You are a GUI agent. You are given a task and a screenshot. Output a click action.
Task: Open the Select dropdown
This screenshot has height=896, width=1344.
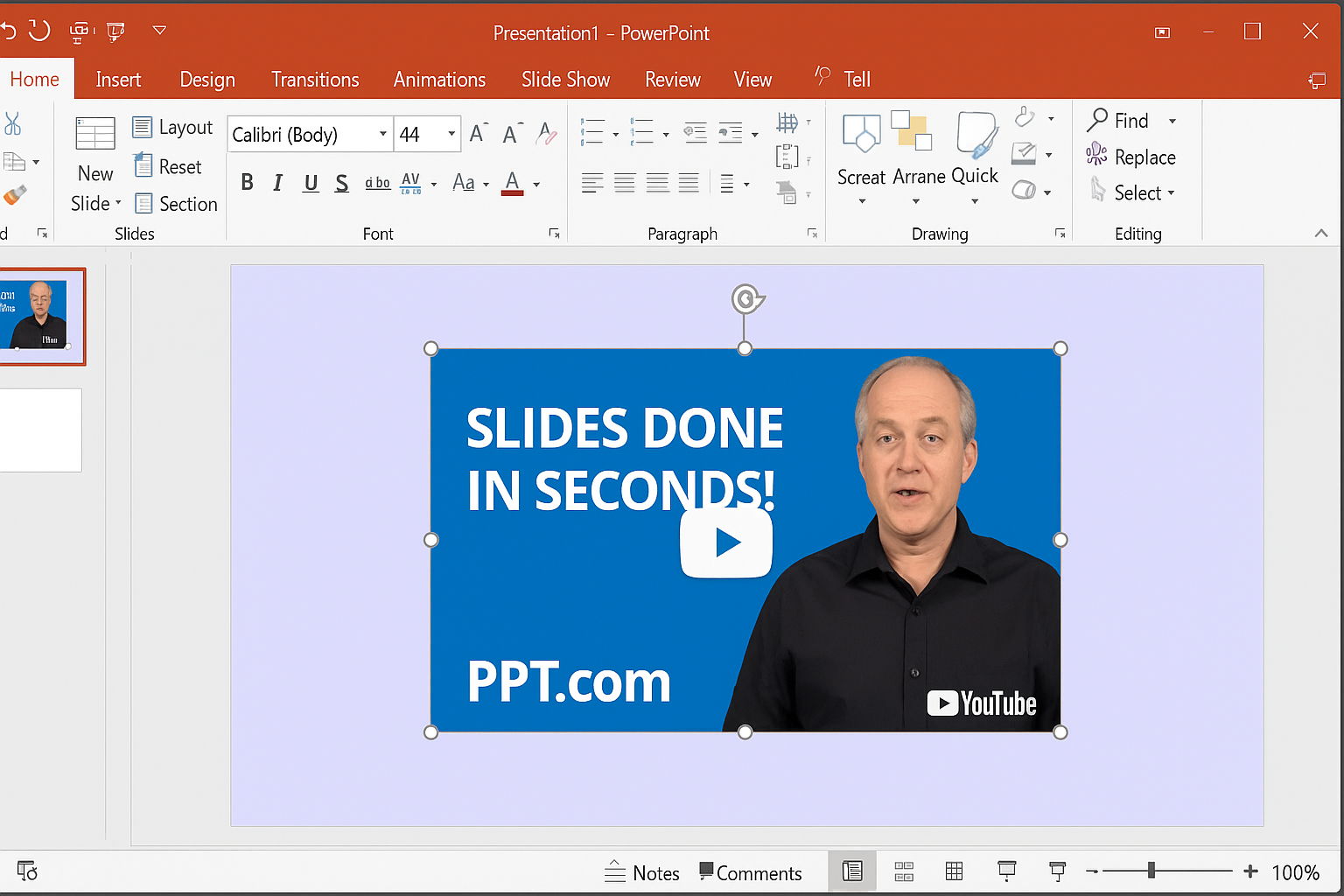click(1132, 192)
